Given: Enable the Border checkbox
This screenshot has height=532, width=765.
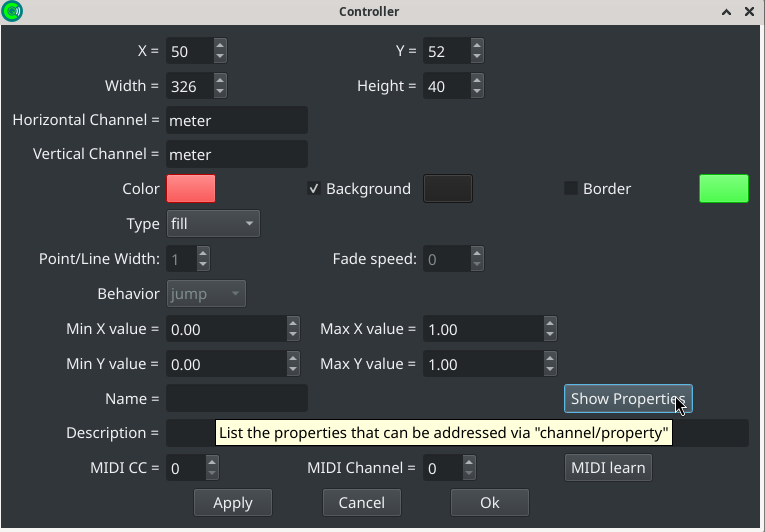Looking at the screenshot, I should [x=571, y=188].
